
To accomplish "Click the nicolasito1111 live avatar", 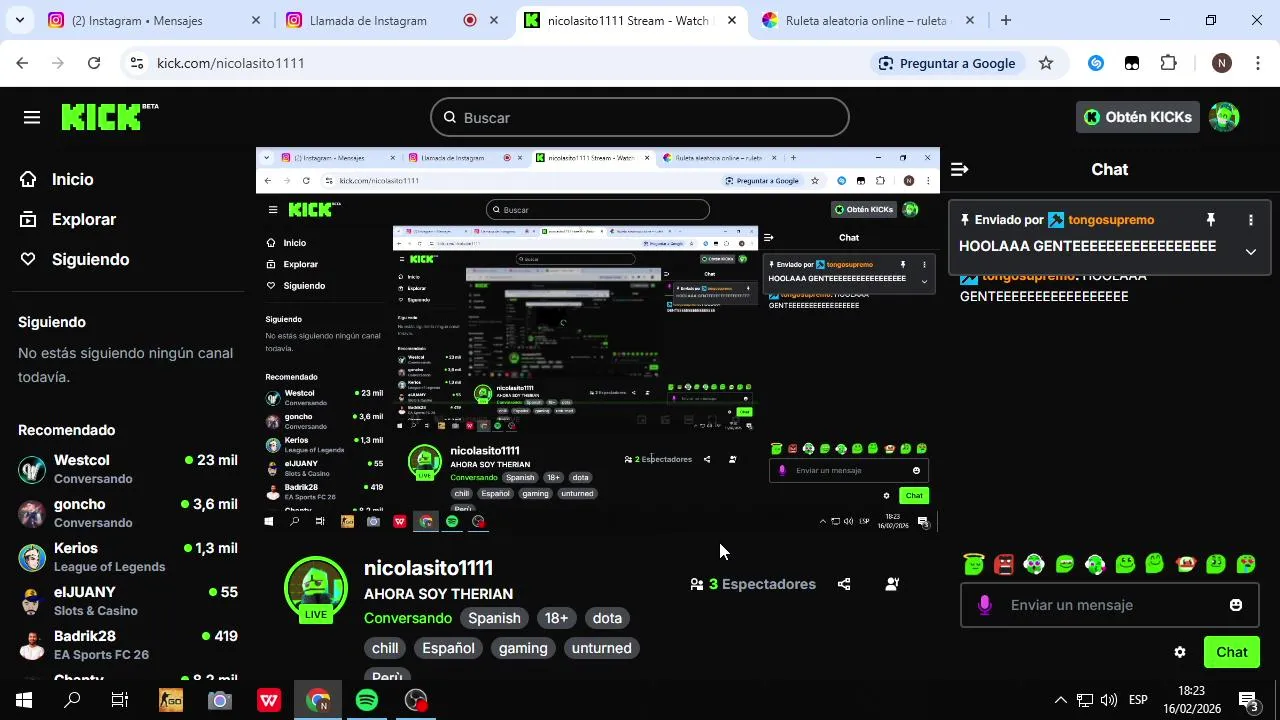I will pos(316,589).
